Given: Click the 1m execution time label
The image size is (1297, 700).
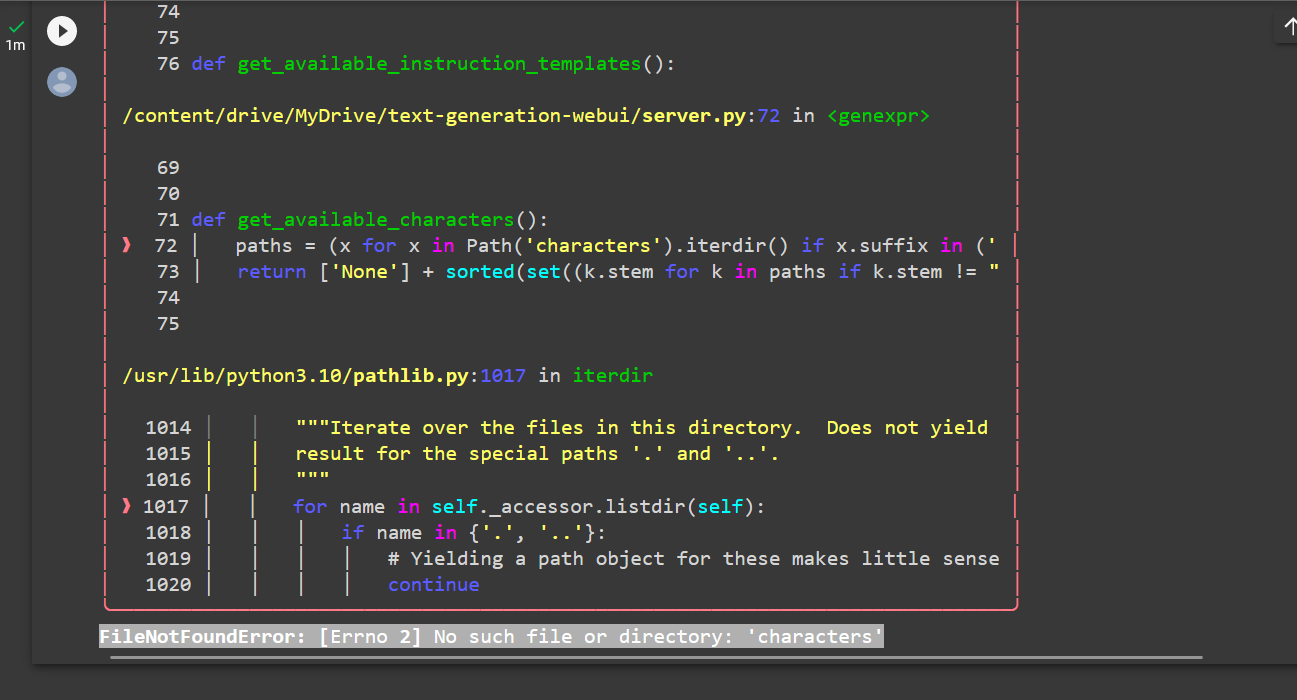Looking at the screenshot, I should click(16, 45).
